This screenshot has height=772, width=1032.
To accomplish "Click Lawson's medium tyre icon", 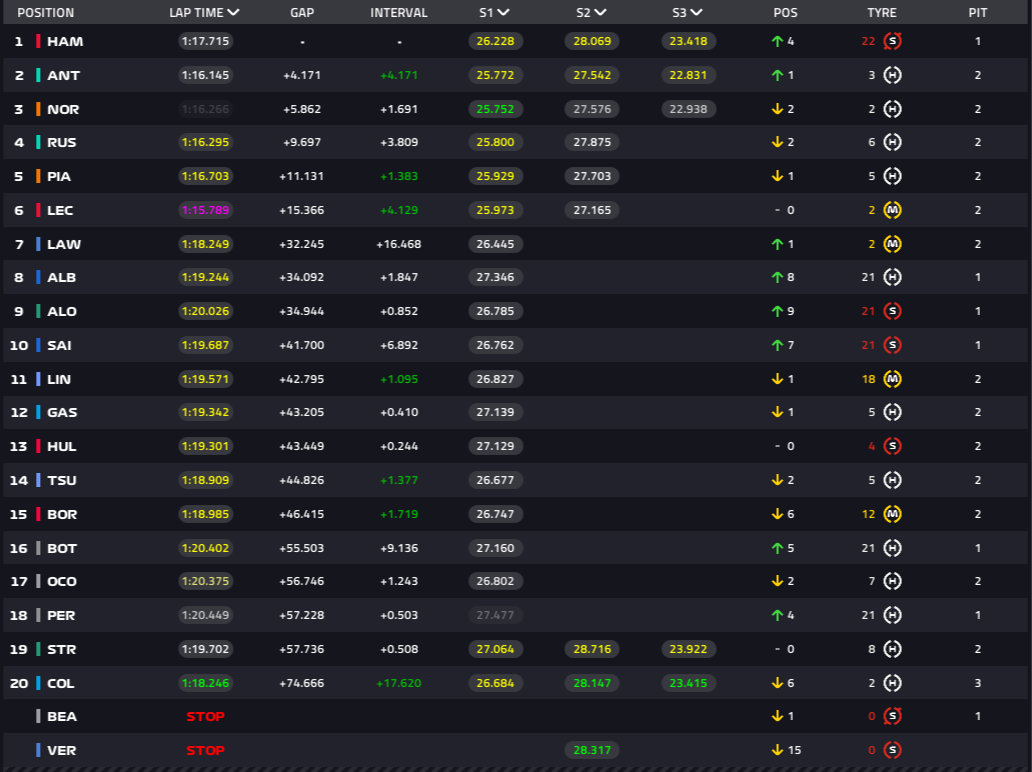I will click(892, 244).
